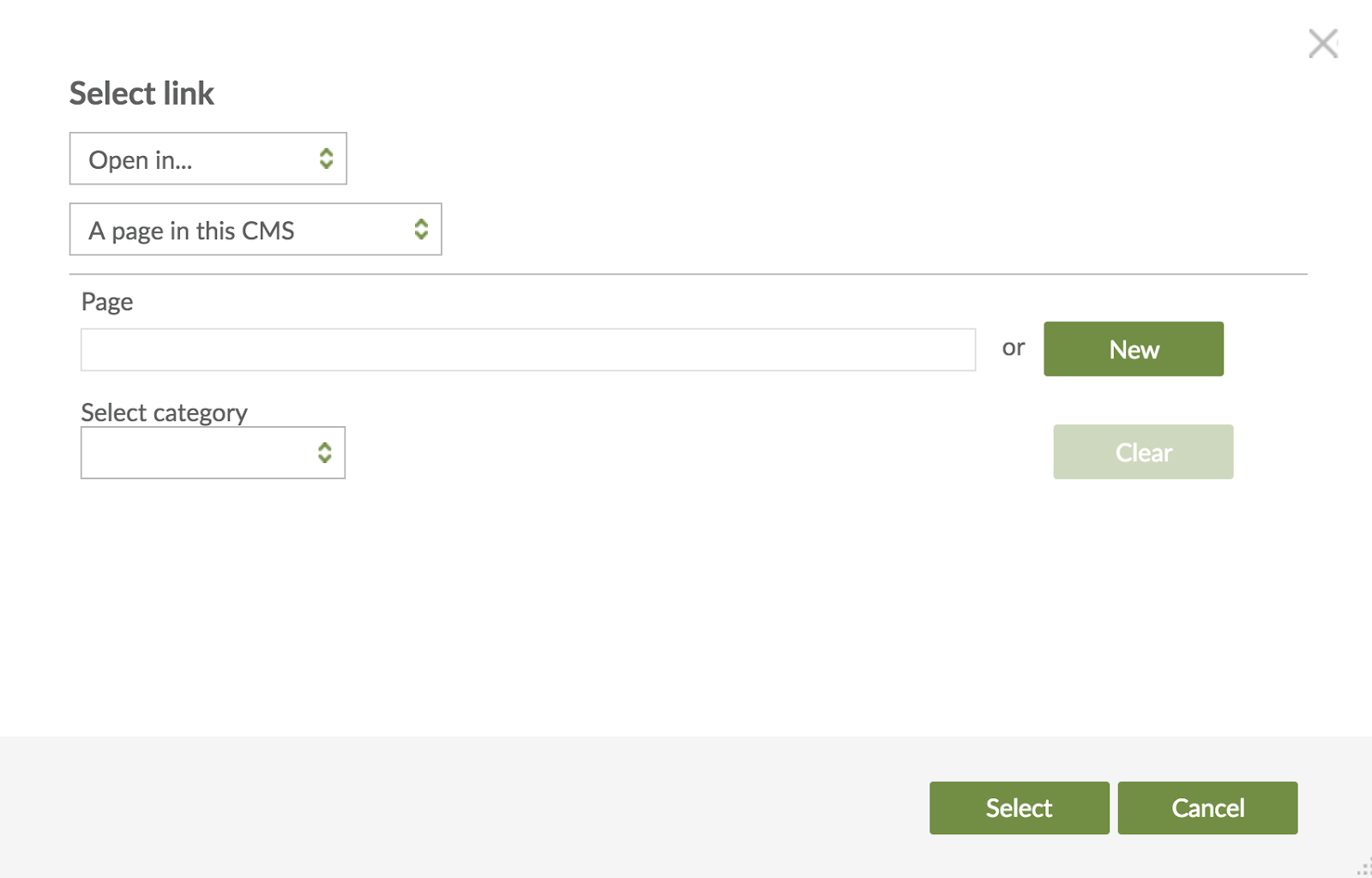Expand the Select category dropdown

[x=197, y=453]
